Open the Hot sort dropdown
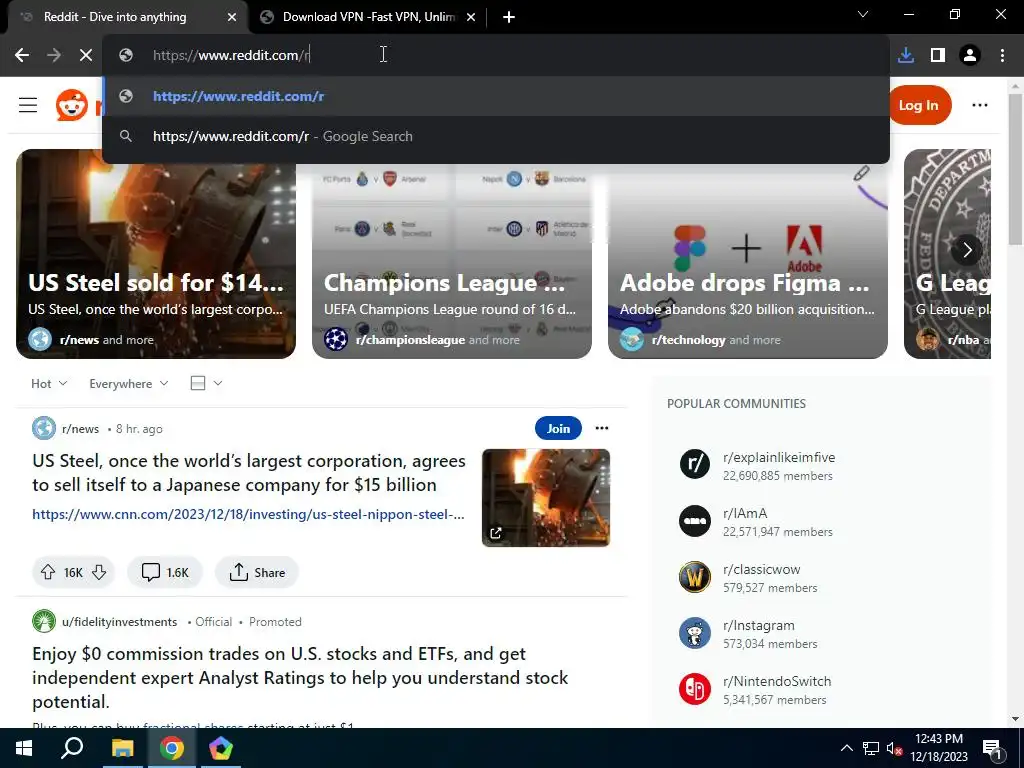 coord(49,383)
